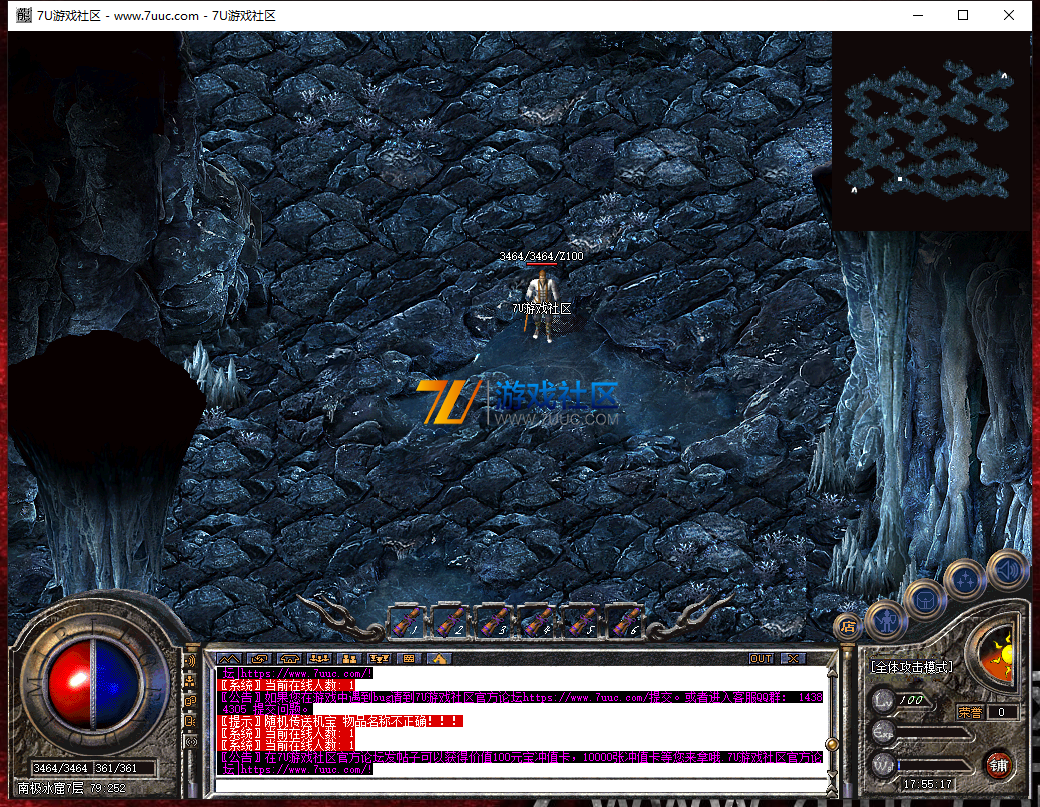The height and width of the screenshot is (807, 1040).
Task: Click the MP value 361/361
Action: (116, 768)
